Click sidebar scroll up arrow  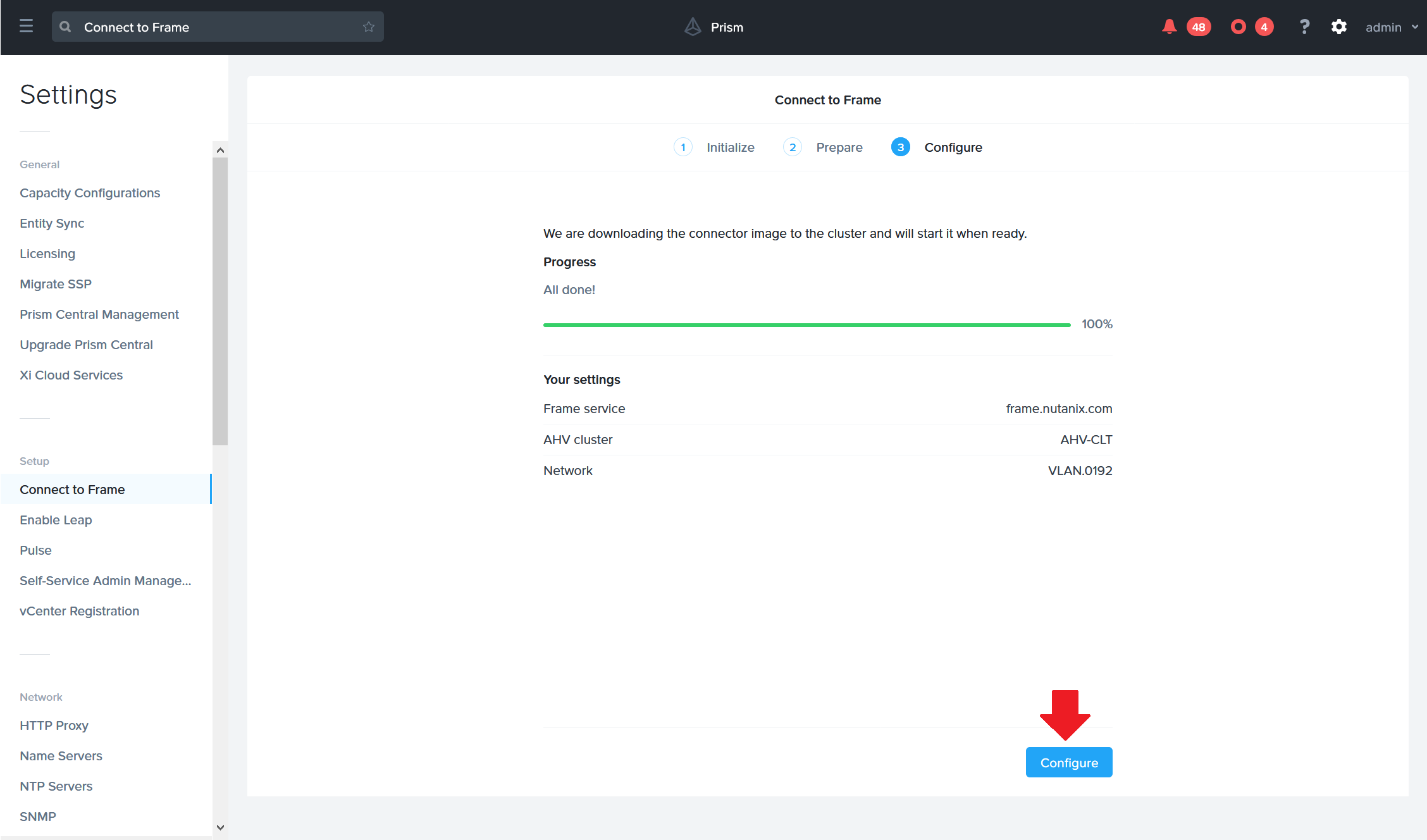coord(220,150)
